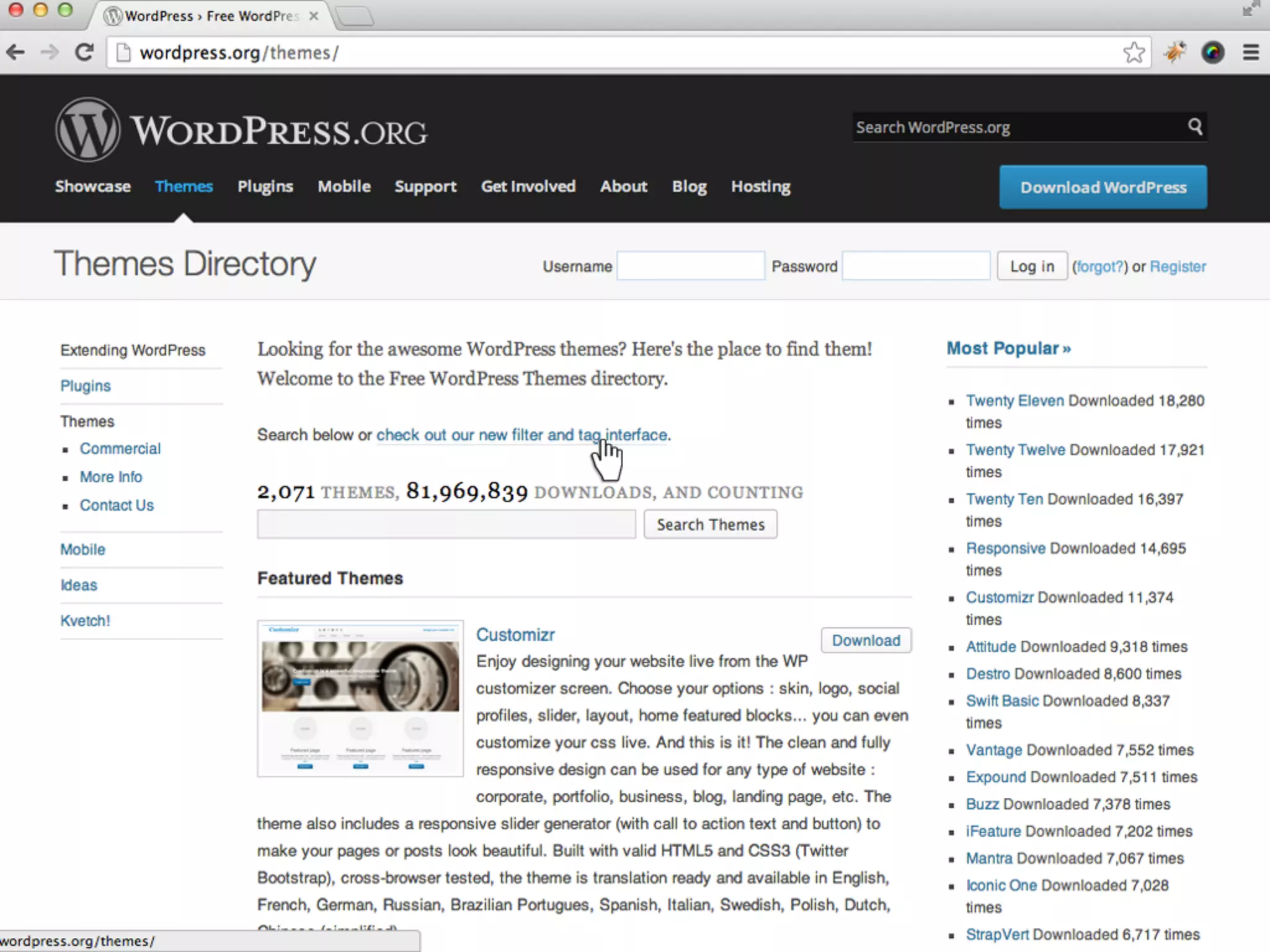Close the WordPress browser tab

click(x=314, y=16)
